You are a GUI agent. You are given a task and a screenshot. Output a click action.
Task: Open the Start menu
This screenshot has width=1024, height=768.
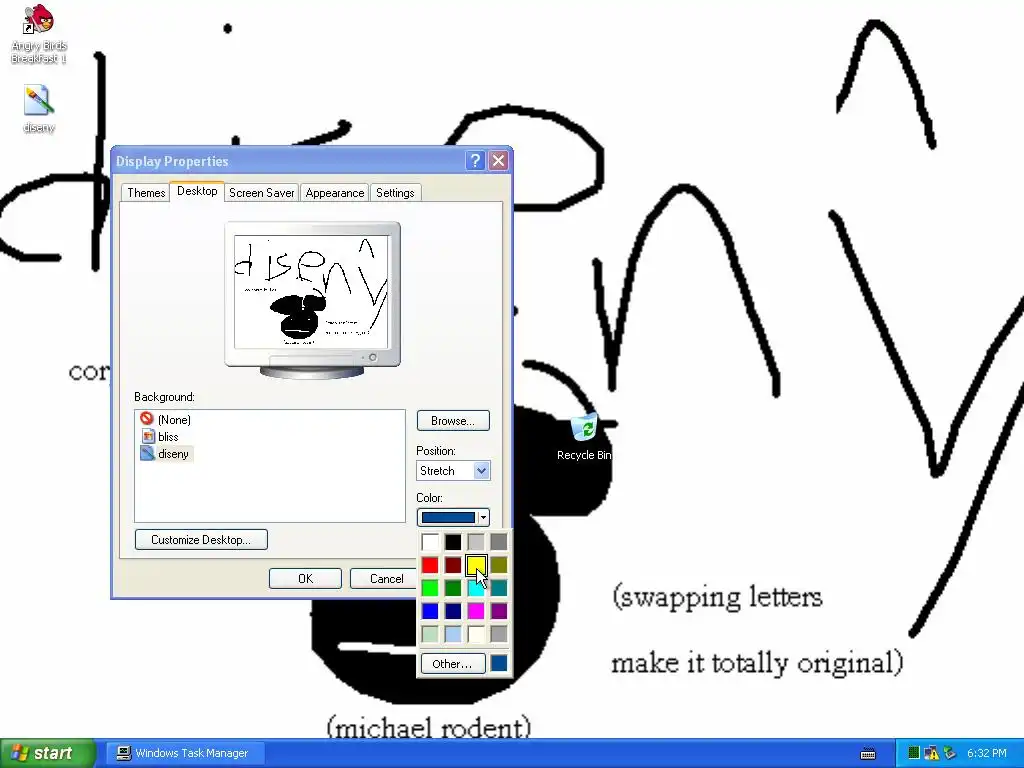[x=47, y=753]
